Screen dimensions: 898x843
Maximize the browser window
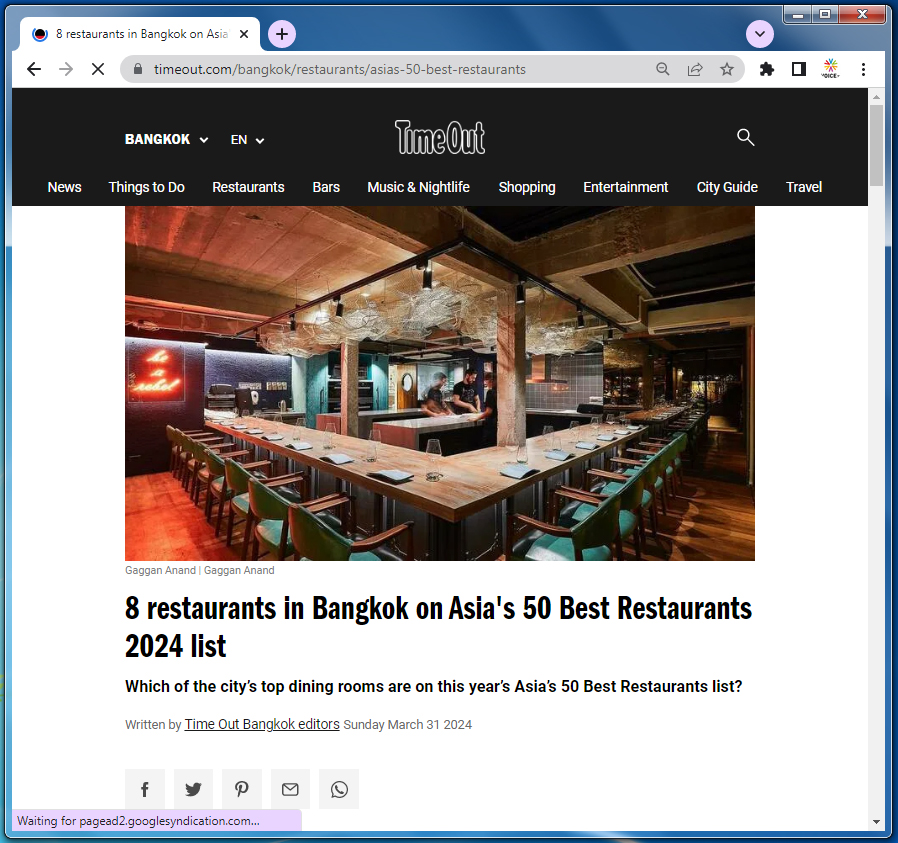point(825,14)
